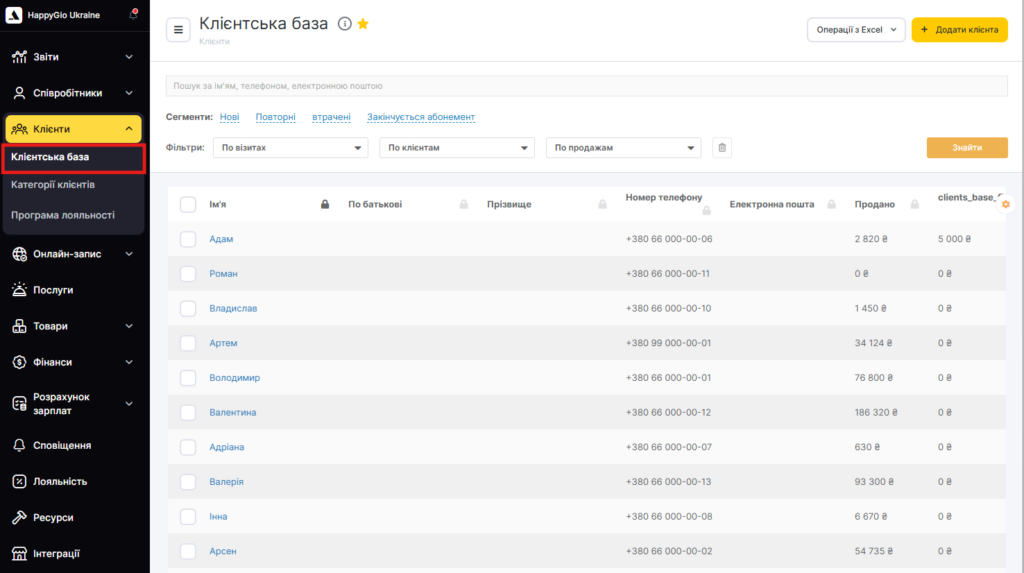1024x573 pixels.
Task: Click the notification bell icon in header
Action: [133, 15]
